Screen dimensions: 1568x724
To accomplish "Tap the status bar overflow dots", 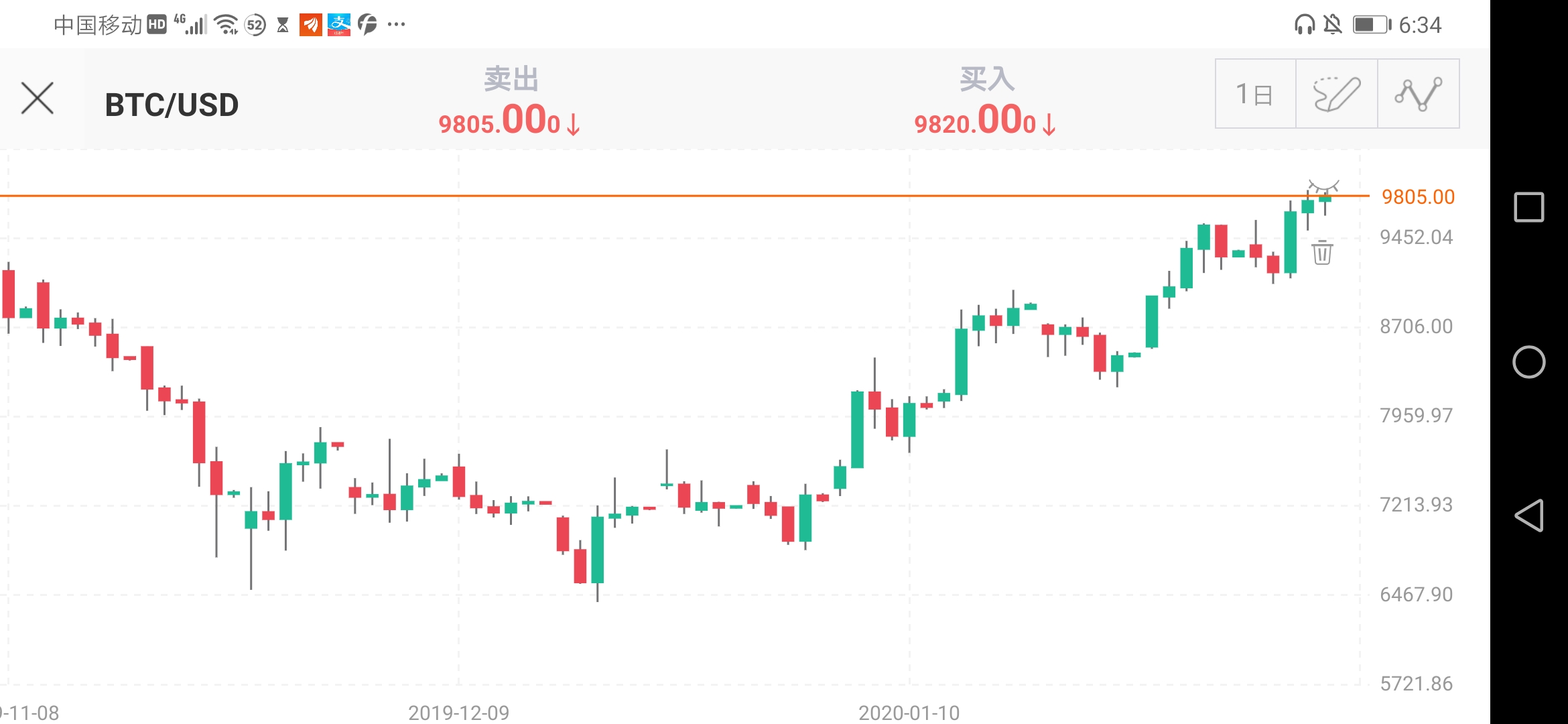I will pos(397,25).
